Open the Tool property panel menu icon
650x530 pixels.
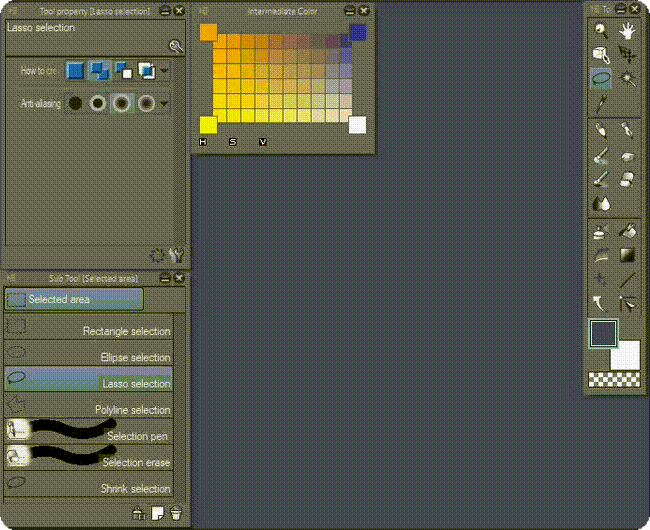tap(13, 11)
